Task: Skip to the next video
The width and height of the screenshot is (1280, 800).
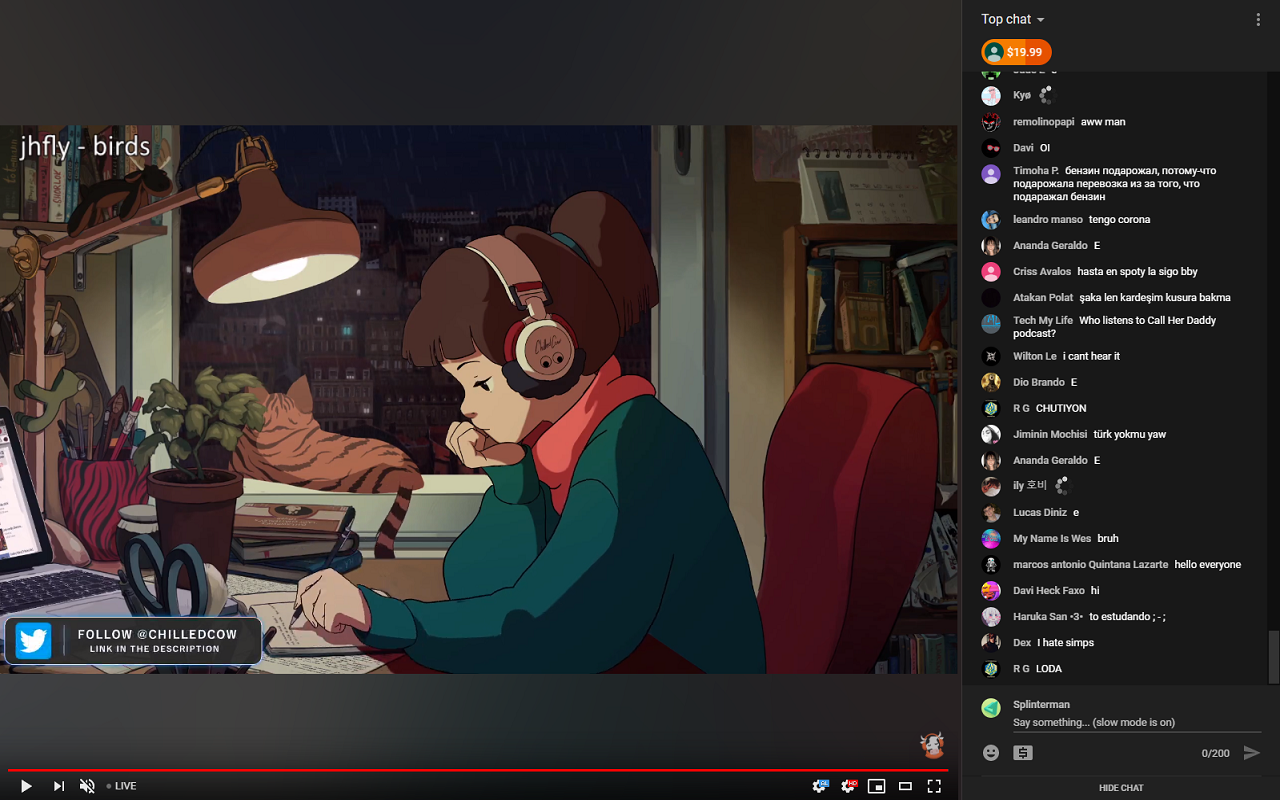Action: (x=58, y=786)
